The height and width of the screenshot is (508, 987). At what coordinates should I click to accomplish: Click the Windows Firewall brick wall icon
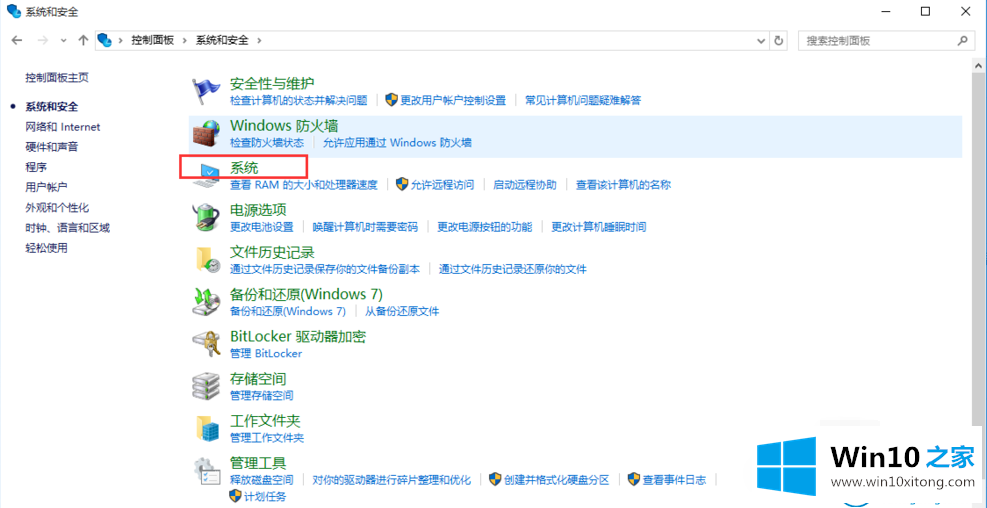[x=206, y=133]
